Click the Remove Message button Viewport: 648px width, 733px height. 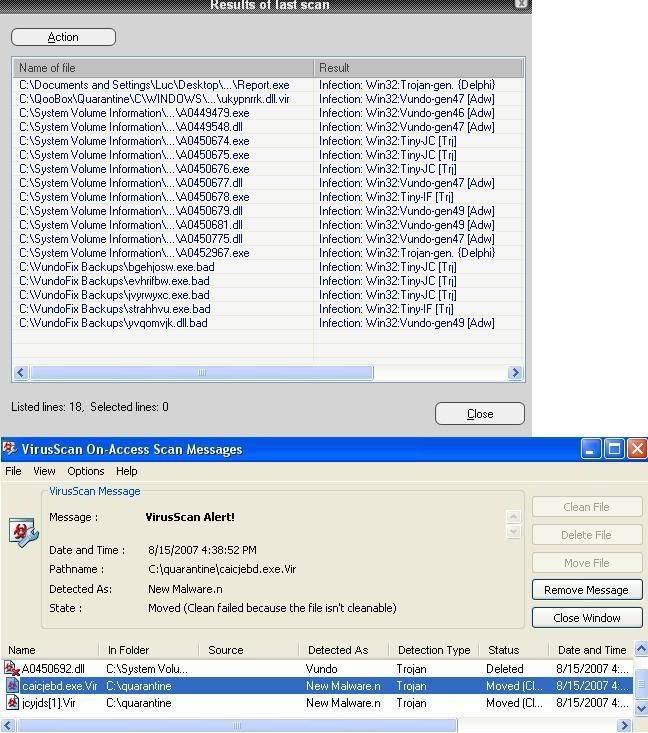click(586, 590)
